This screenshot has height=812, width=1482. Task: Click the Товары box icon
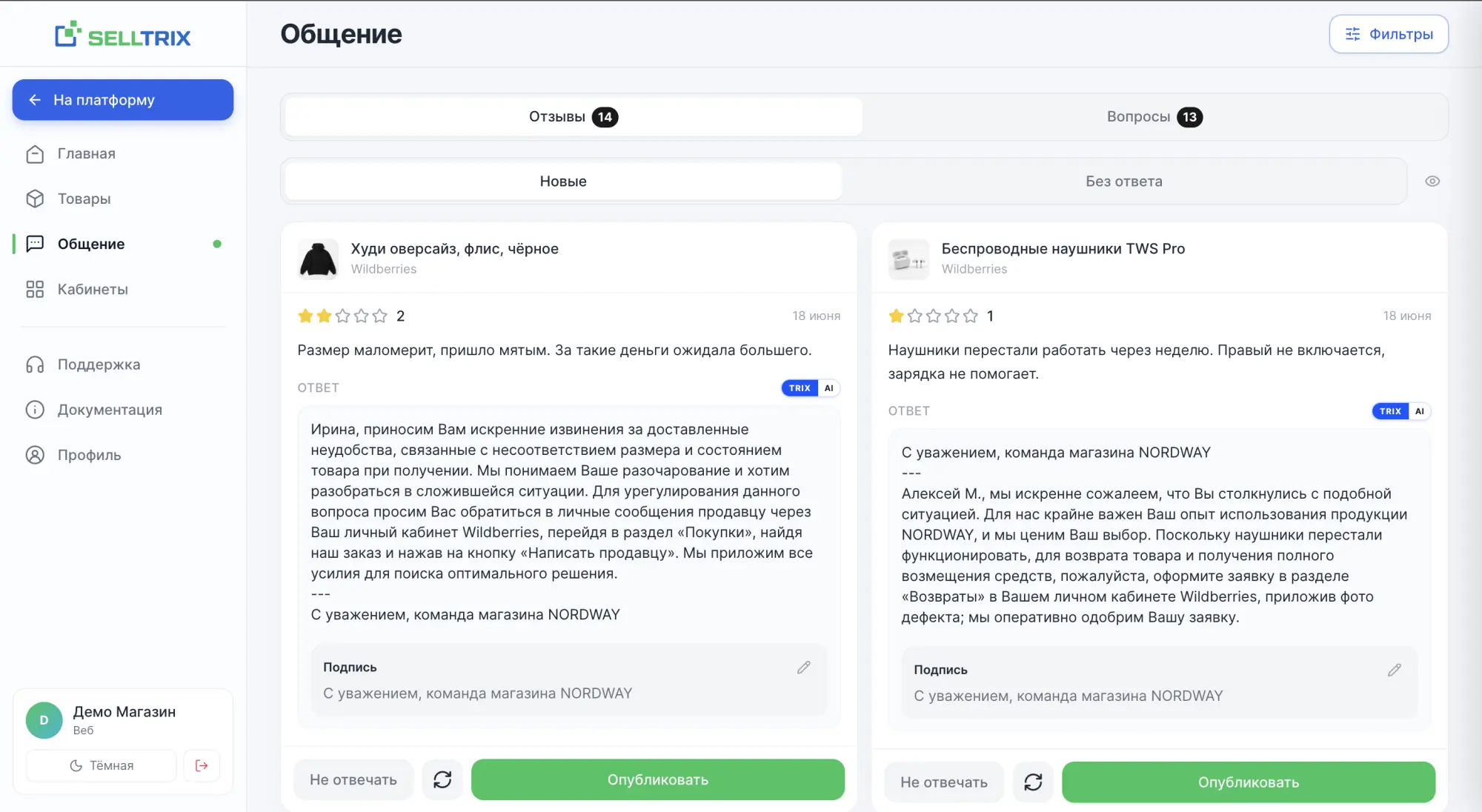(35, 199)
